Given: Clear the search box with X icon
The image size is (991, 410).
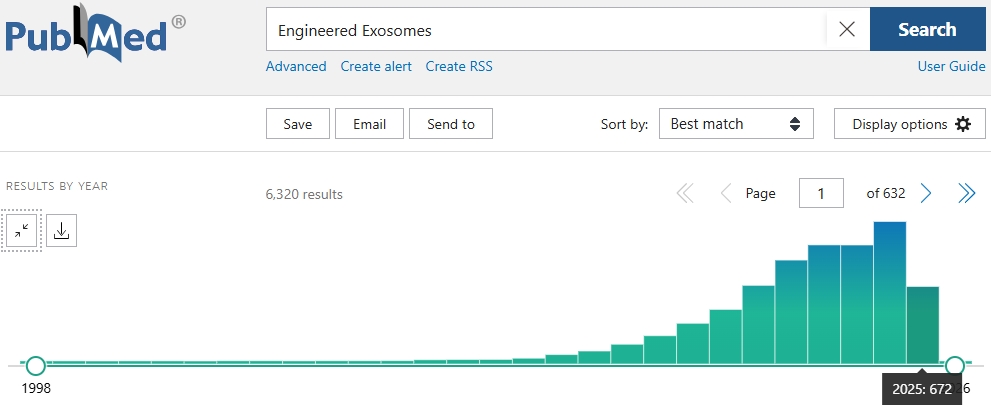Looking at the screenshot, I should [847, 30].
